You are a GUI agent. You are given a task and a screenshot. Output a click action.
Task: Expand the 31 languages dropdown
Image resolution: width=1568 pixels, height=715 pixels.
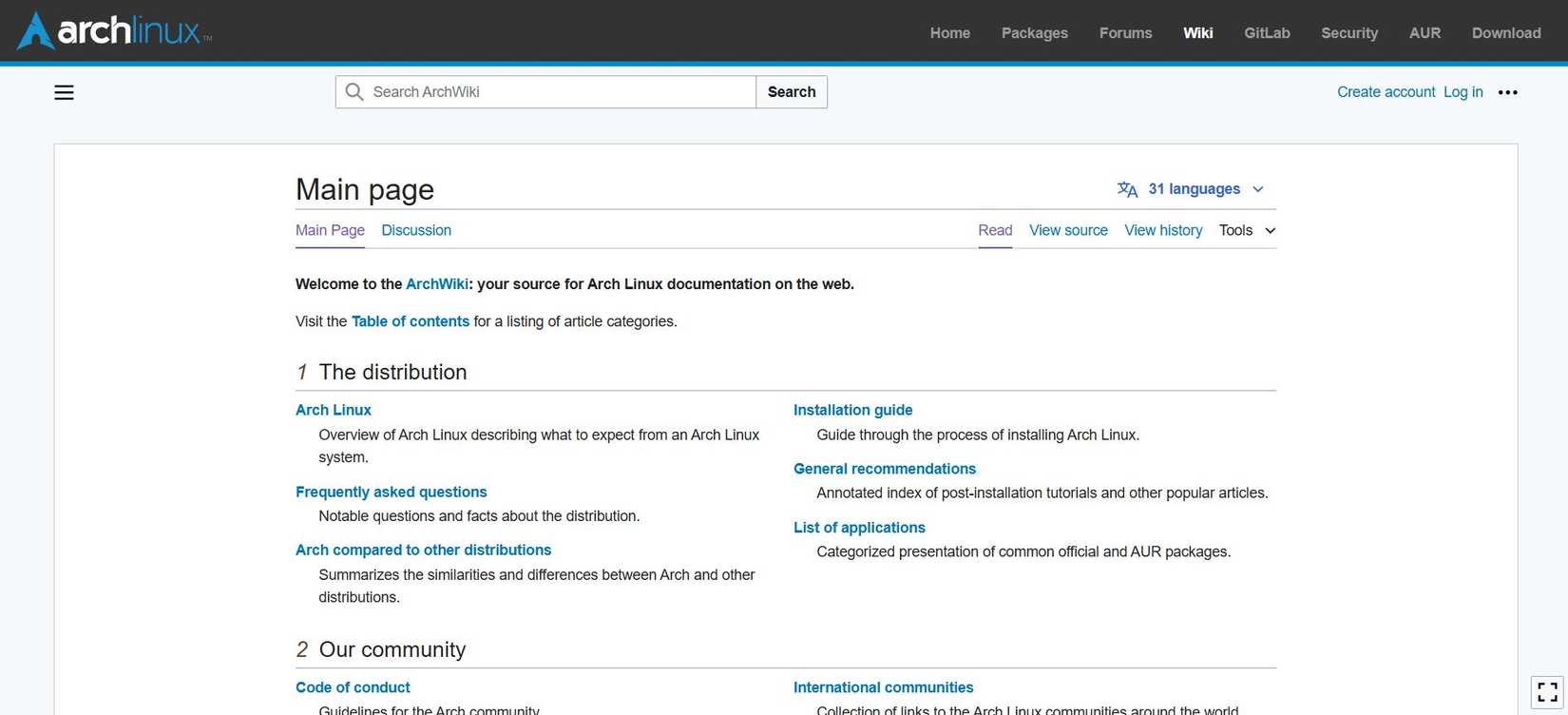click(1192, 189)
